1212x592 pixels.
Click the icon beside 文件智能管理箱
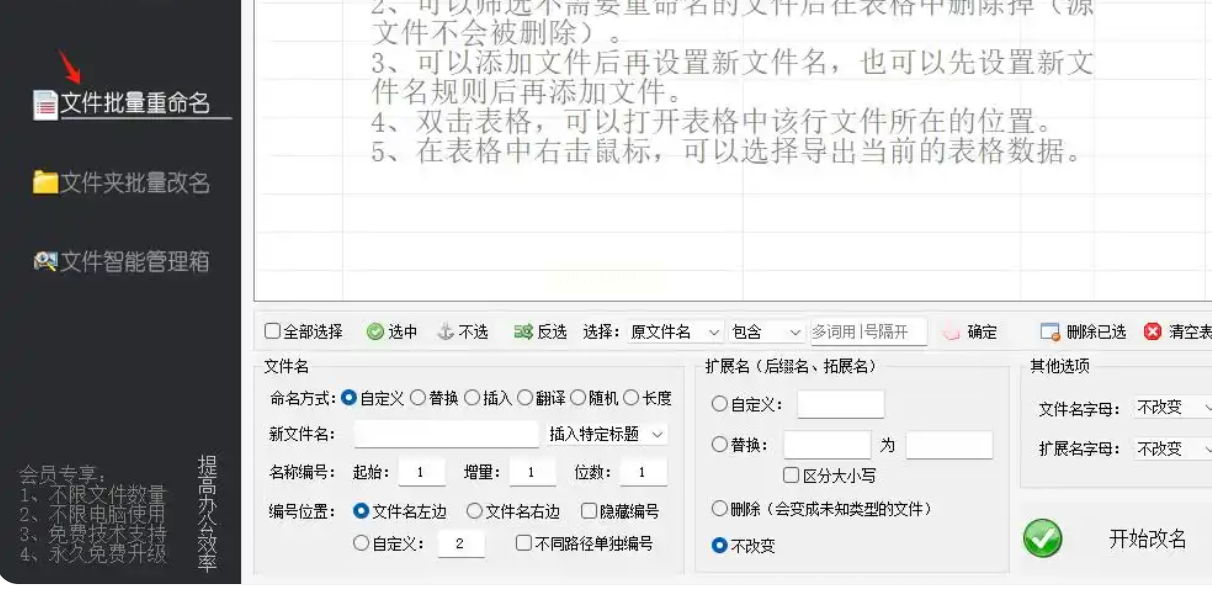click(45, 262)
